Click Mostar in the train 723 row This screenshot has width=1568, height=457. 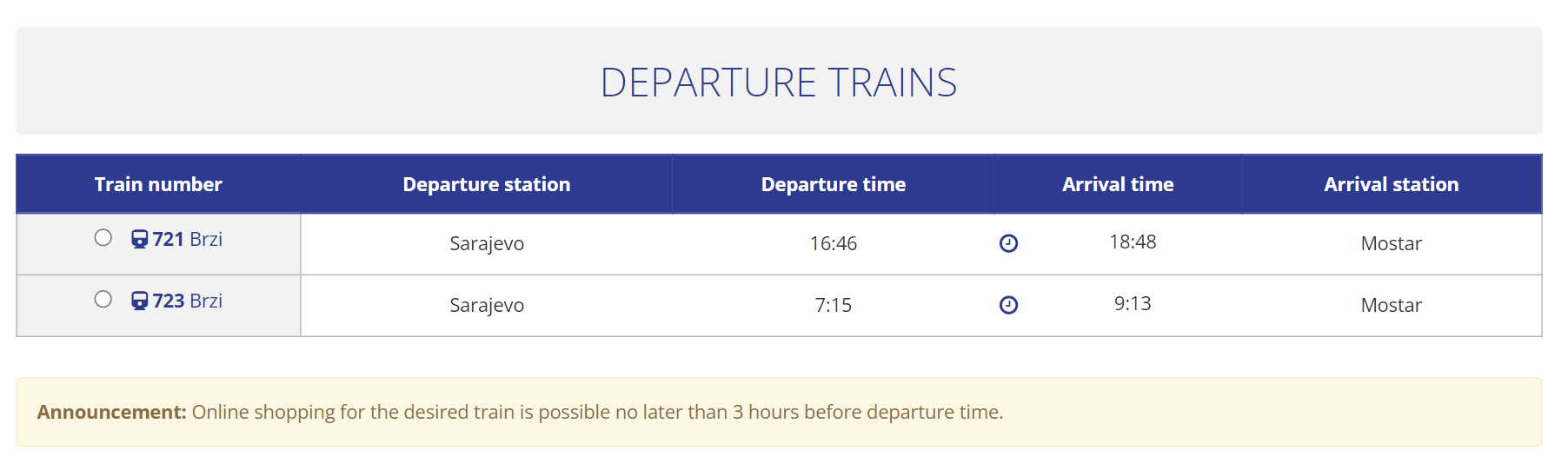(x=1391, y=306)
